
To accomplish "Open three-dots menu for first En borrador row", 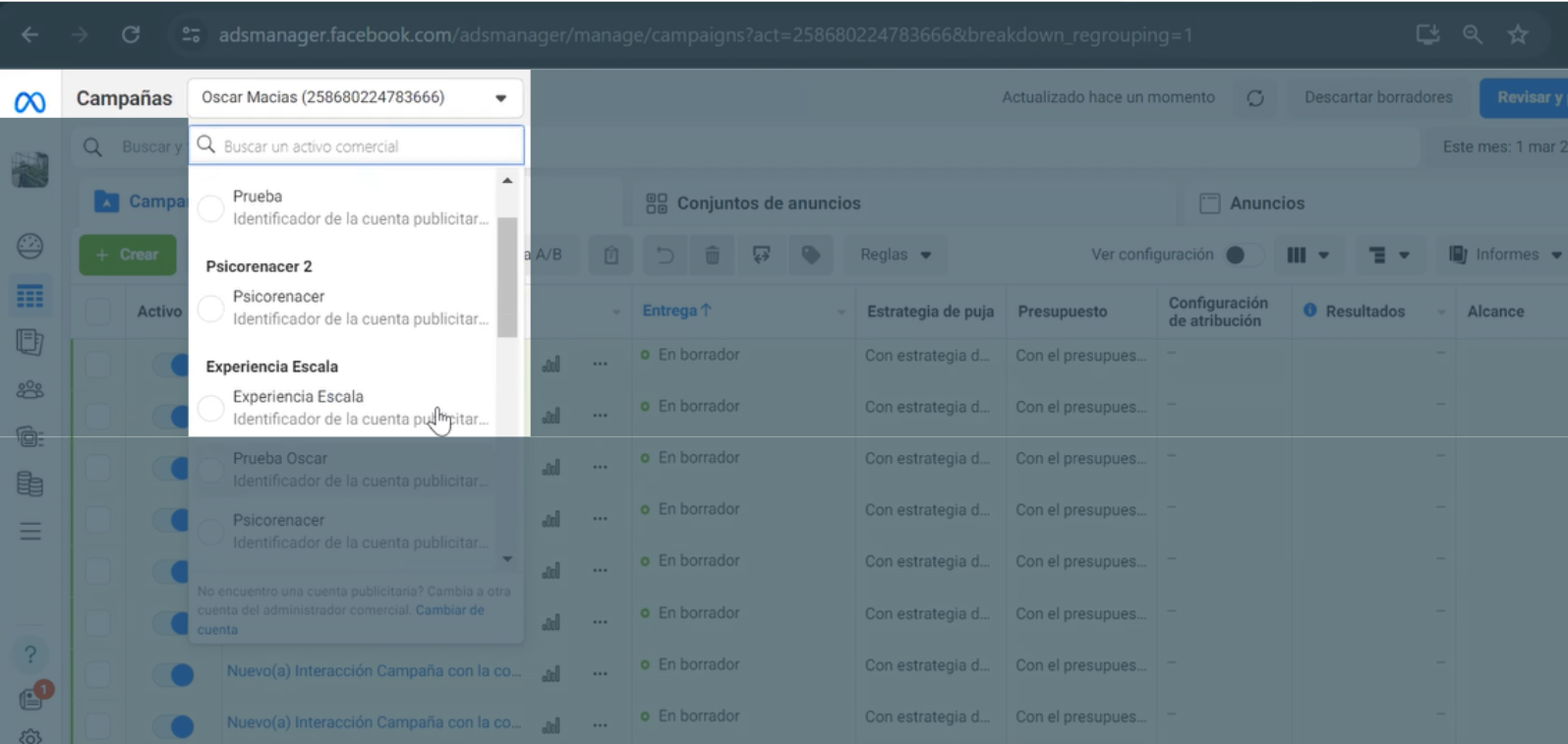I will [x=600, y=365].
